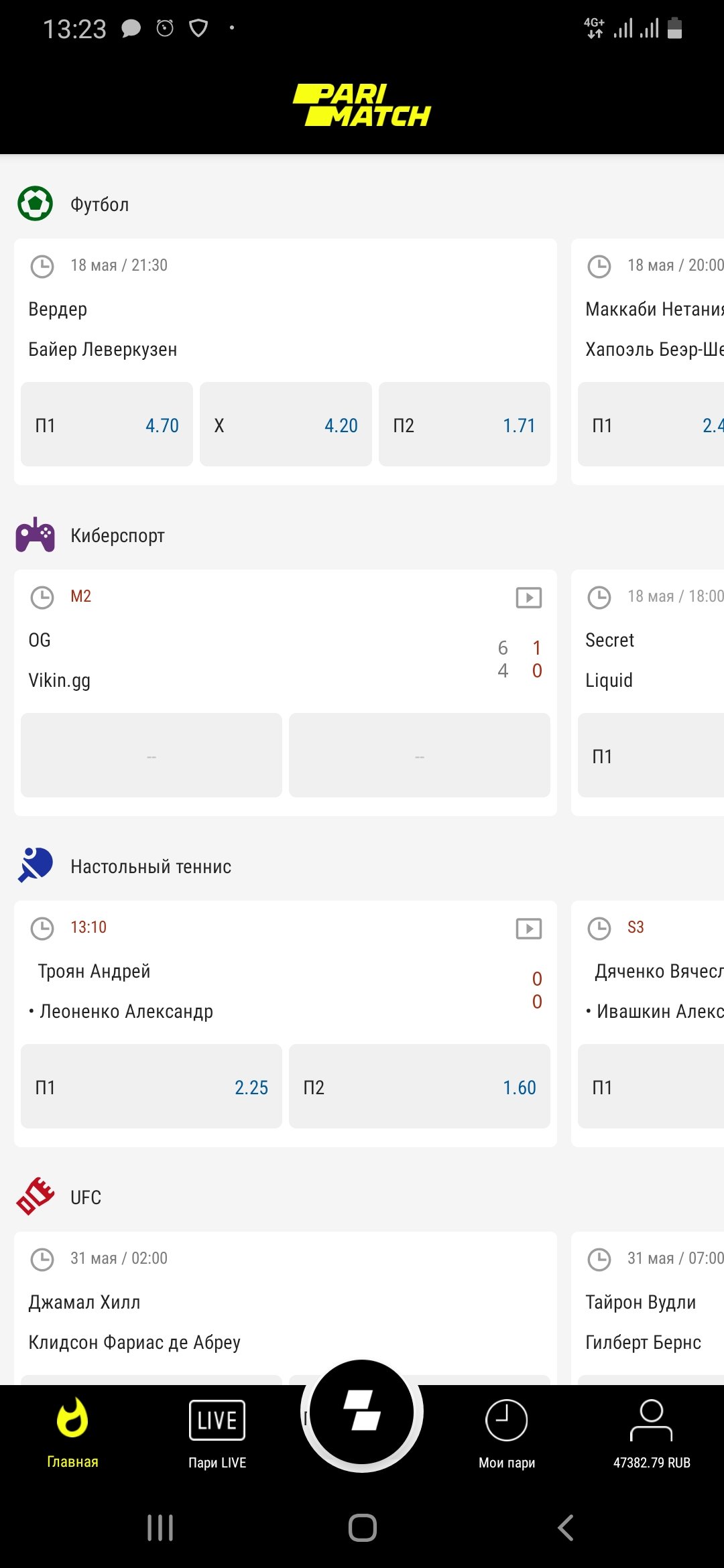Image resolution: width=724 pixels, height=1568 pixels.
Task: Tap the Parimatch logo in header
Action: pos(362,105)
